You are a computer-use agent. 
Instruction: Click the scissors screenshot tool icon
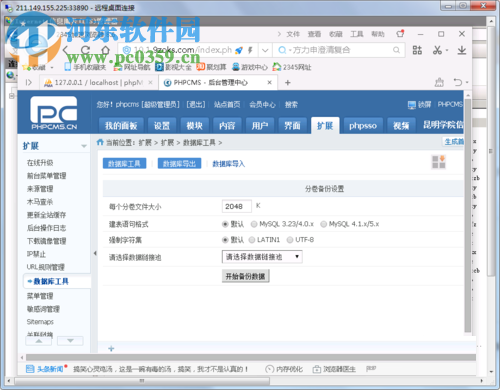click(x=437, y=50)
